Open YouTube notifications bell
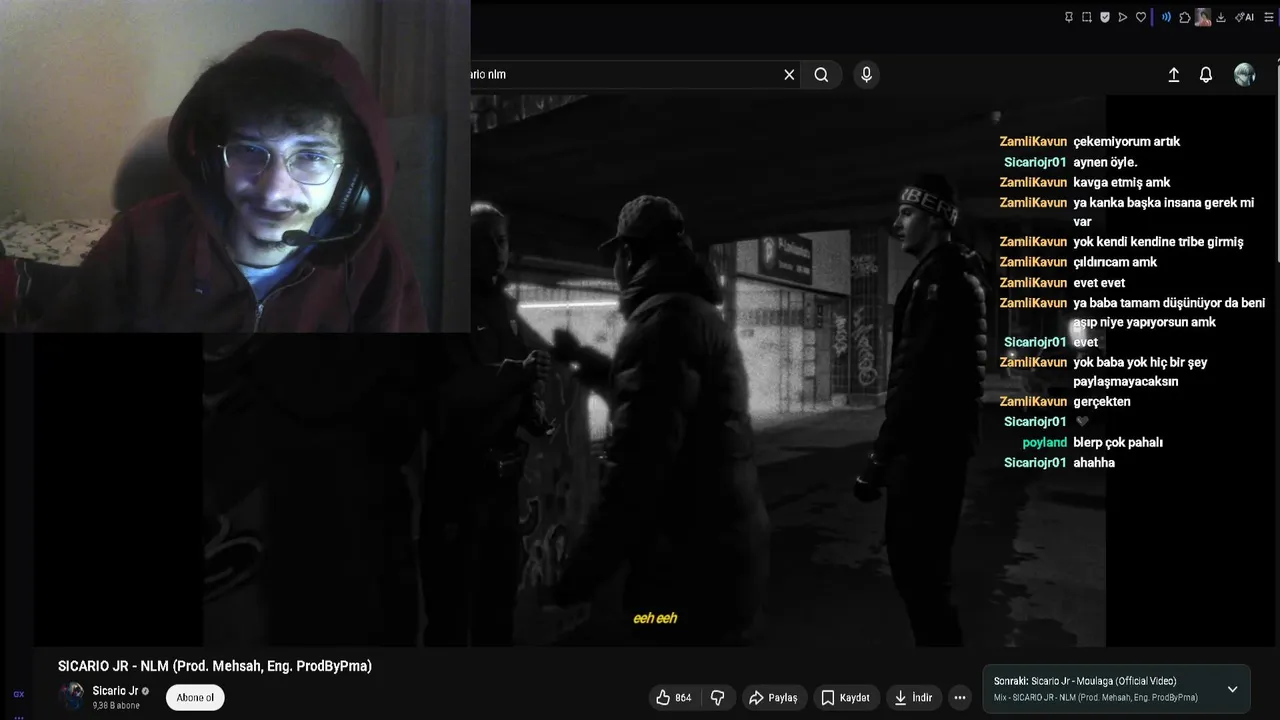This screenshot has height=720, width=1280. [1206, 75]
